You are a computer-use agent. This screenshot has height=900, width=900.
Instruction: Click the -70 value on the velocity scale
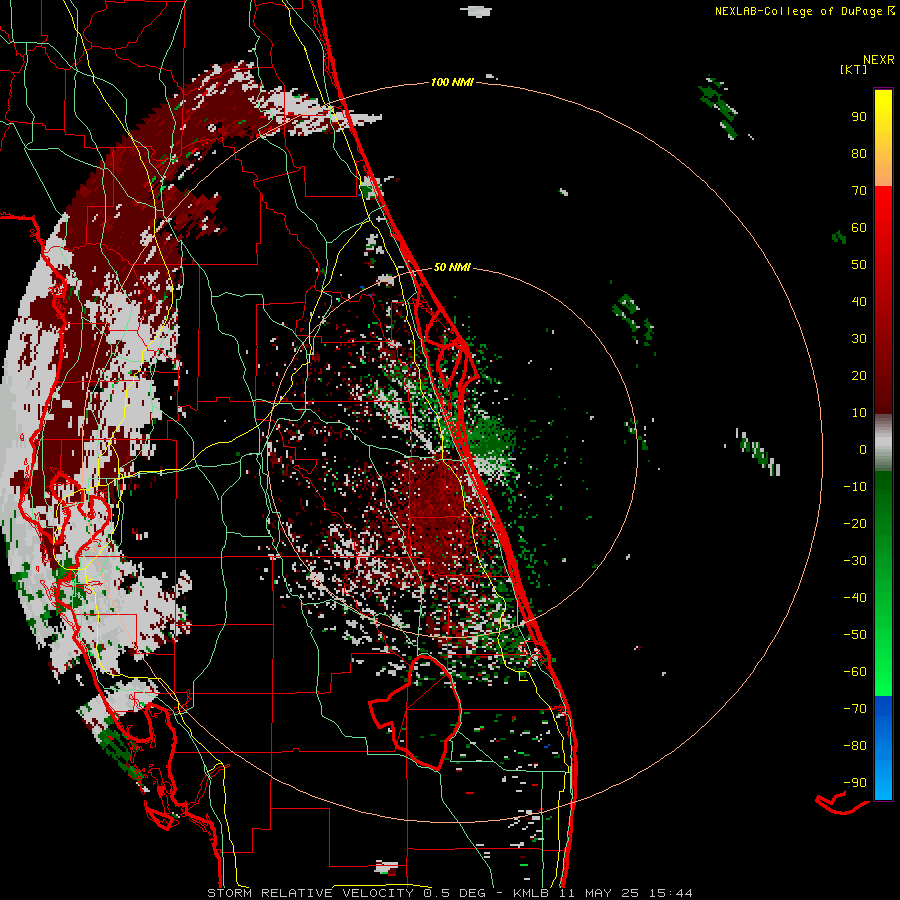855,709
